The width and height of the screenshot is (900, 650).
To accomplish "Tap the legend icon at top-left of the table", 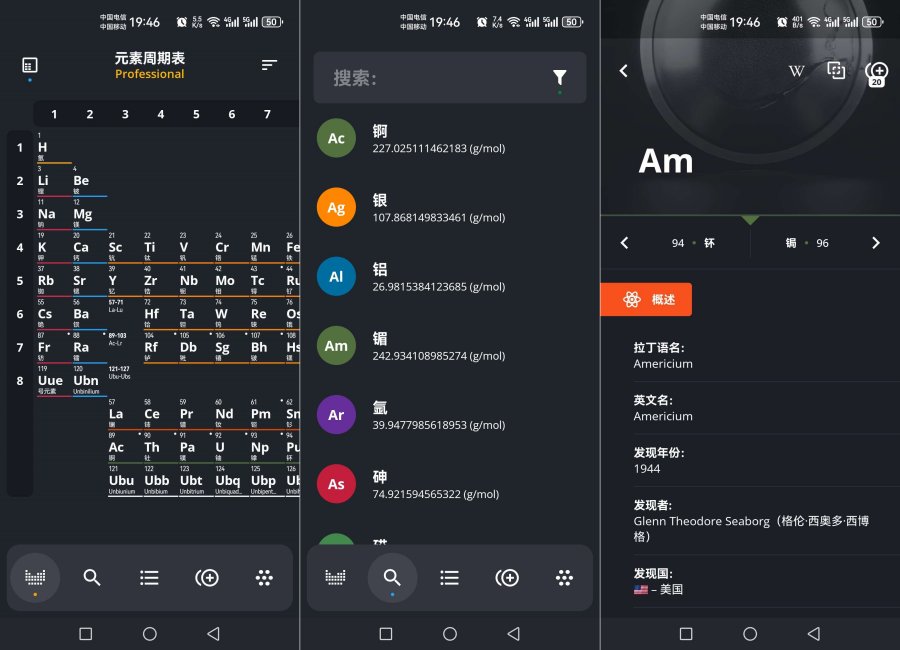I will tap(29, 63).
